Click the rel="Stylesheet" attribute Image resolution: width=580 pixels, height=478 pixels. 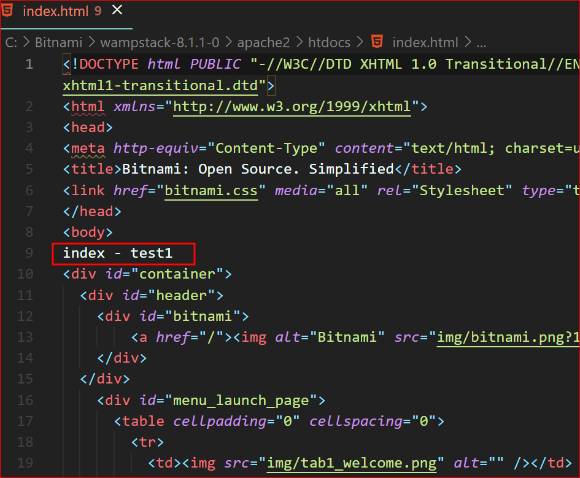click(445, 191)
